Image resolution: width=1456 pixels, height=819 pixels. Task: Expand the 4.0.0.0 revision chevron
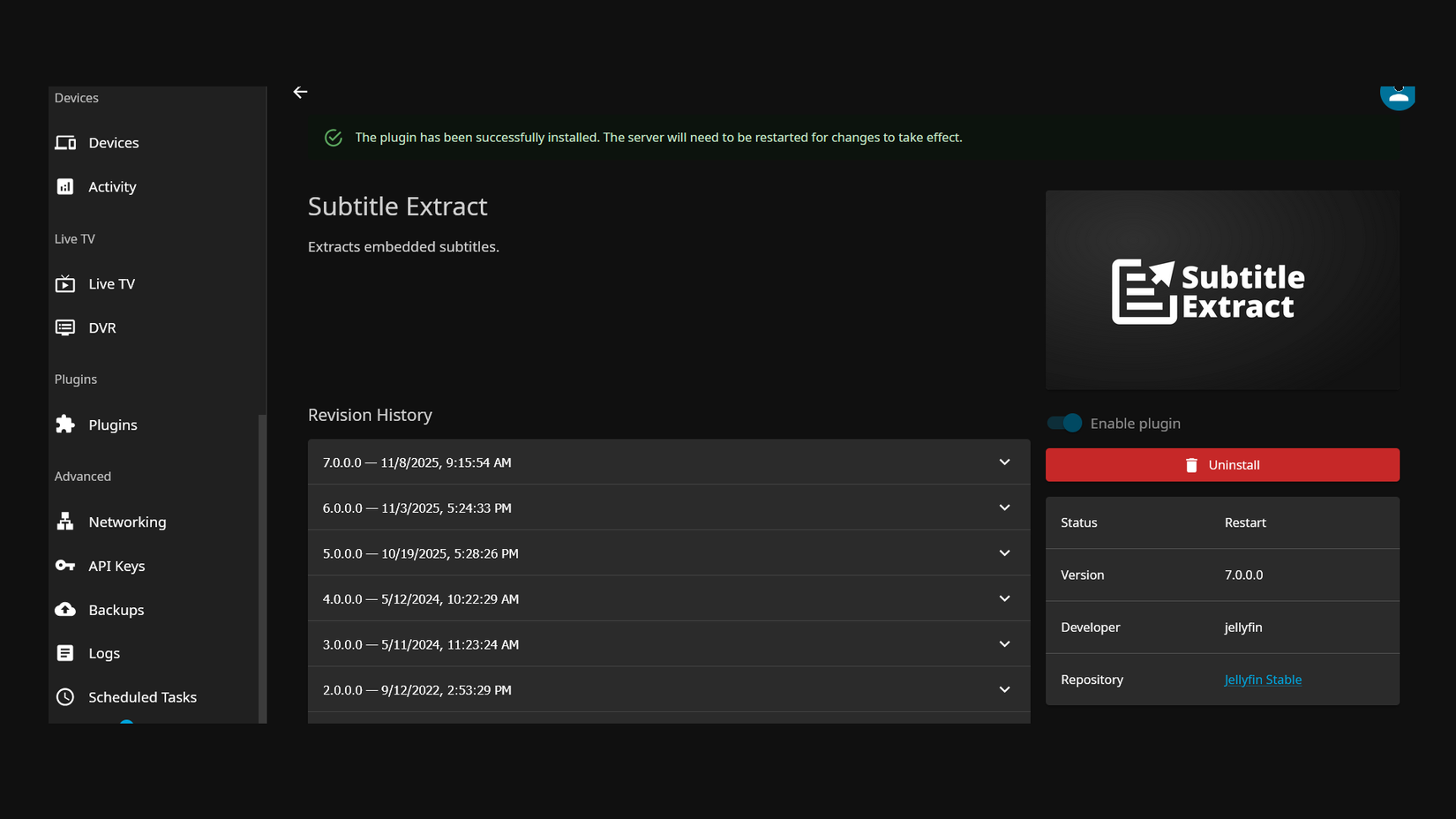pyautogui.click(x=1004, y=598)
